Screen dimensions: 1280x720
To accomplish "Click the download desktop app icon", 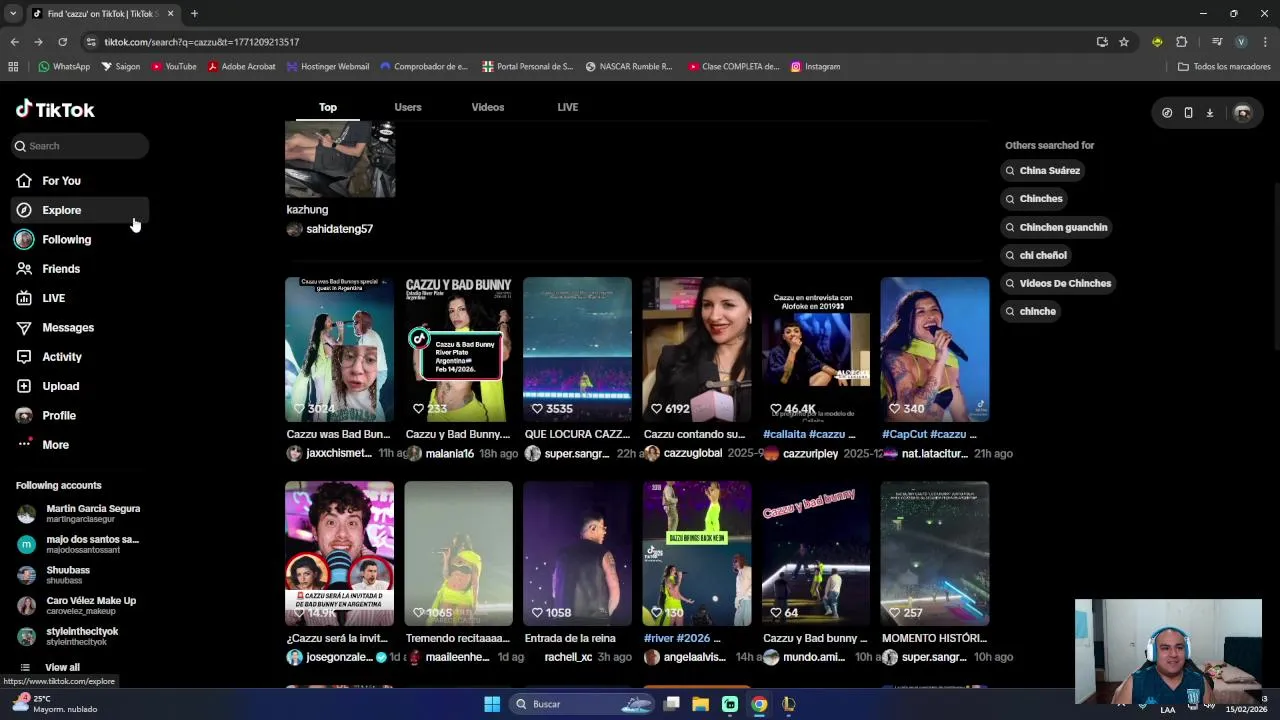I will pos(1210,113).
